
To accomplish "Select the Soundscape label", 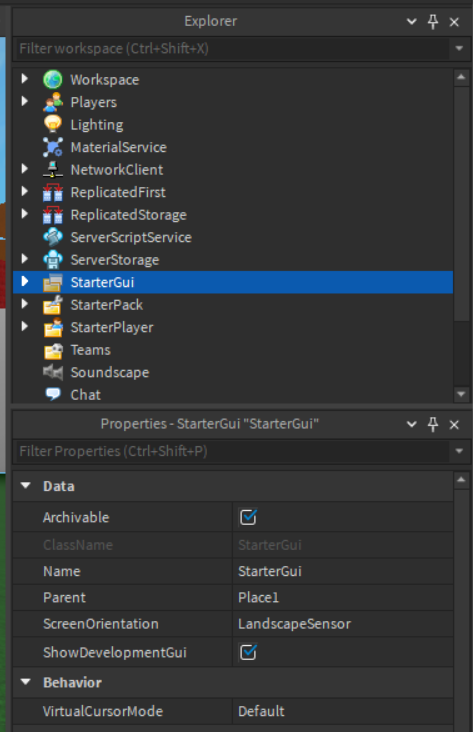I will point(110,373).
